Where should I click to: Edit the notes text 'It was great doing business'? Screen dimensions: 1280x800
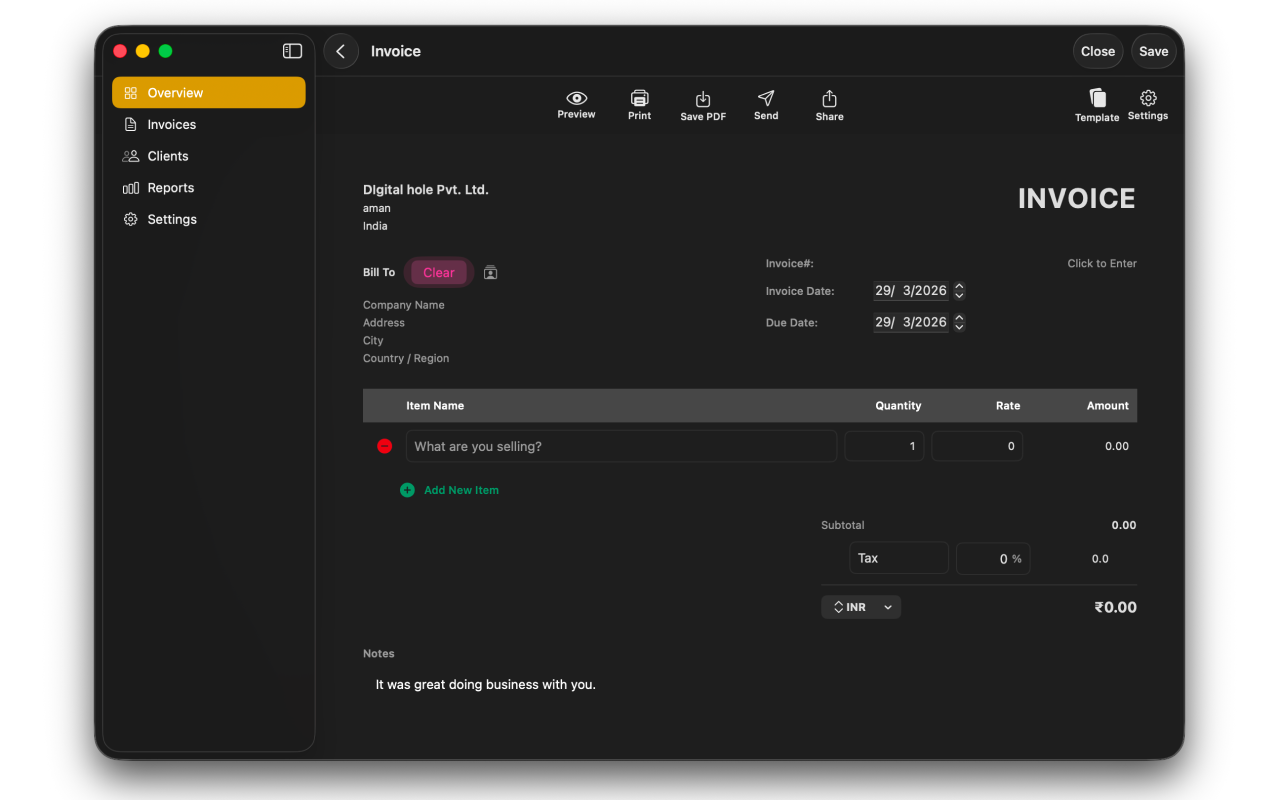(485, 685)
